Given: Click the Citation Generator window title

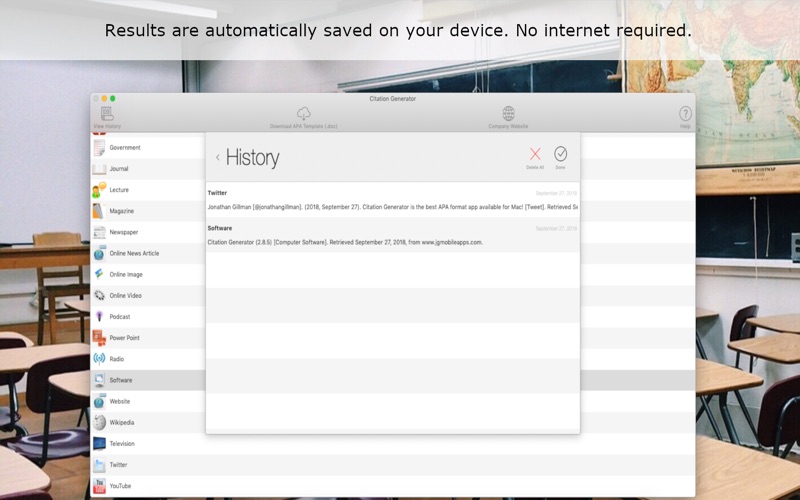Looking at the screenshot, I should tap(393, 99).
